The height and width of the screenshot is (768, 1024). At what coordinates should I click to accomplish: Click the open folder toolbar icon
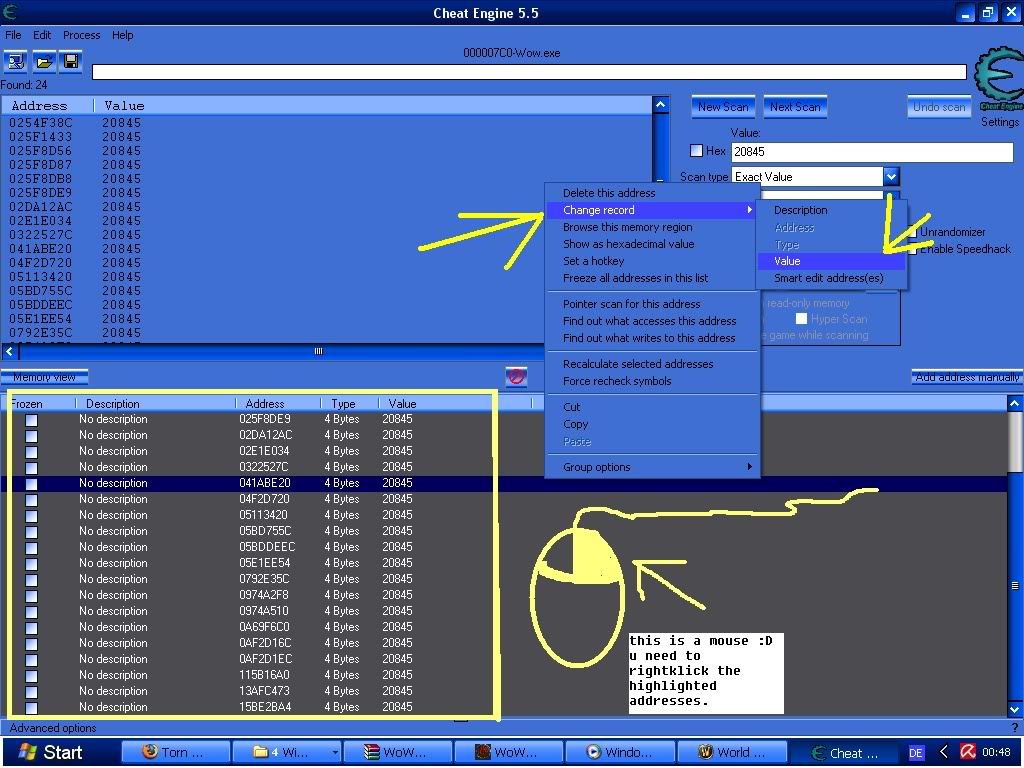44,62
